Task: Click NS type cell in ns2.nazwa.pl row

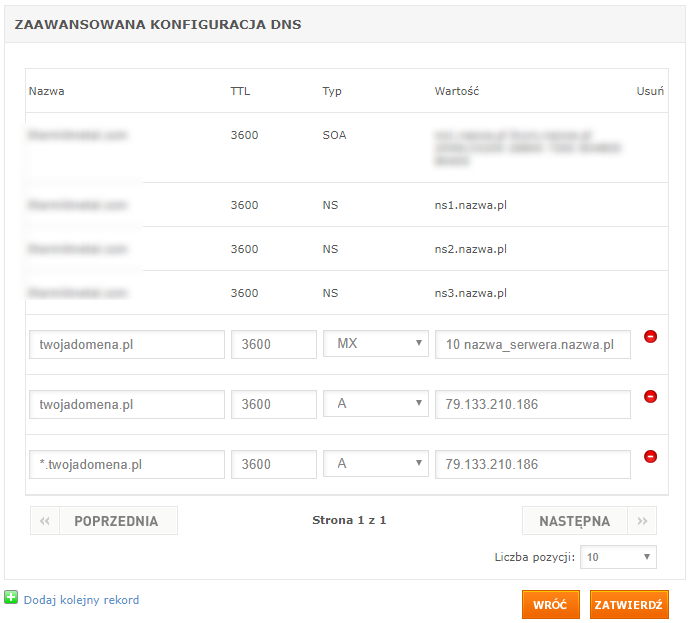Action: pyautogui.click(x=330, y=249)
